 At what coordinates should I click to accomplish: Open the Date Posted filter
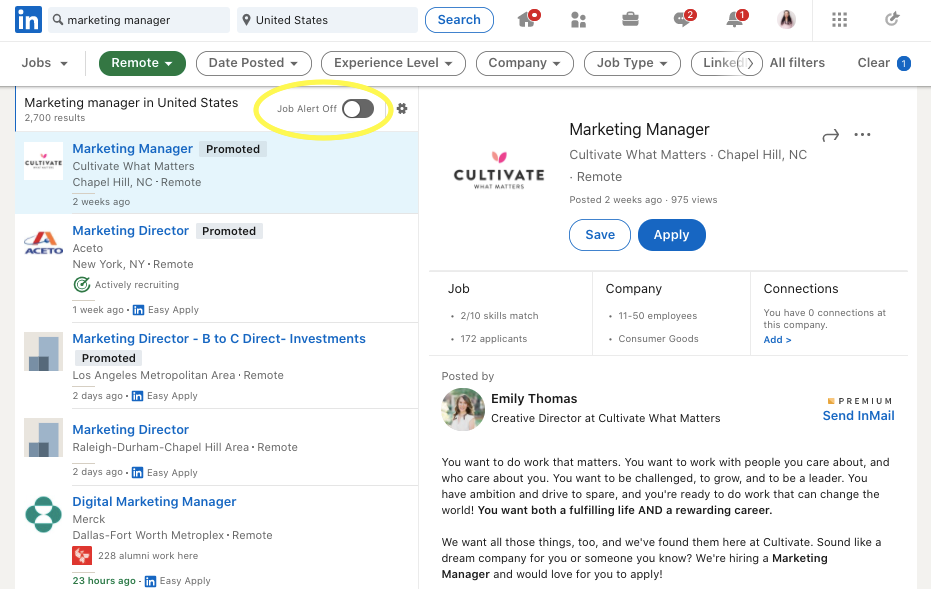pos(254,63)
